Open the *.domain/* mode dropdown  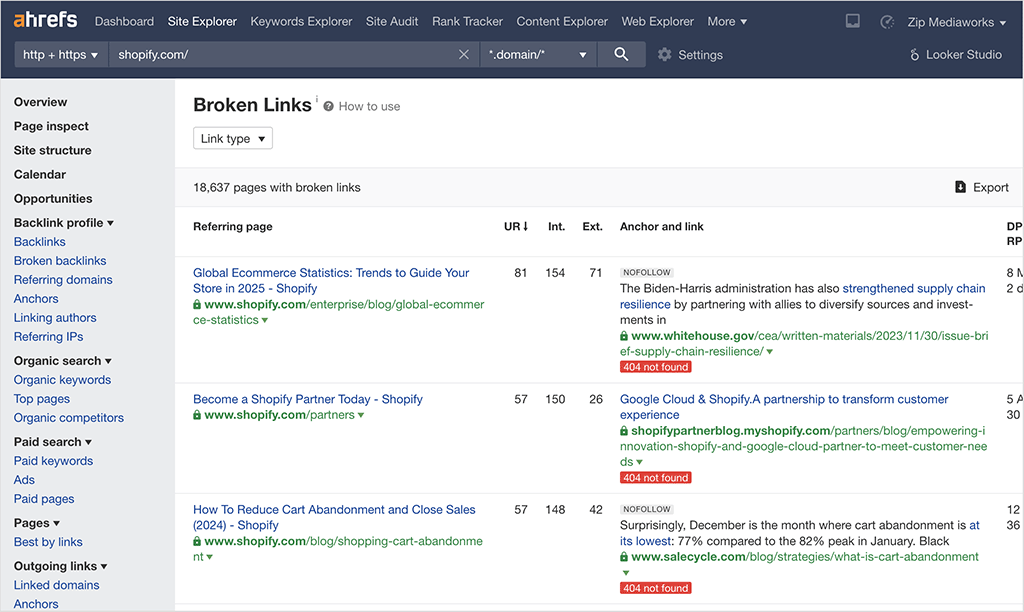[x=537, y=55]
